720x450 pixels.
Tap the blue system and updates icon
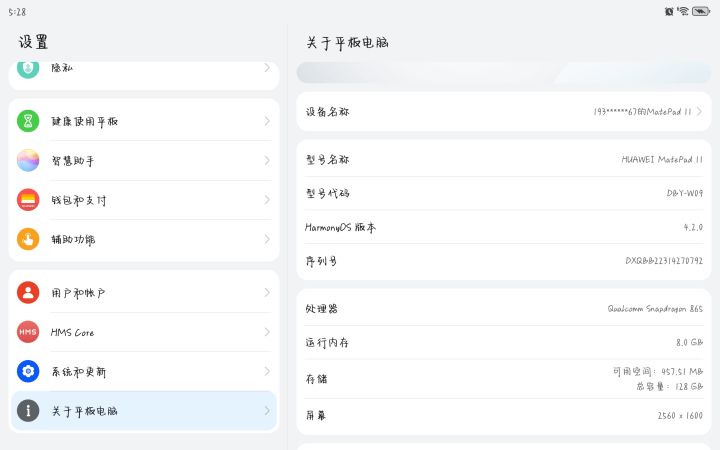28,371
